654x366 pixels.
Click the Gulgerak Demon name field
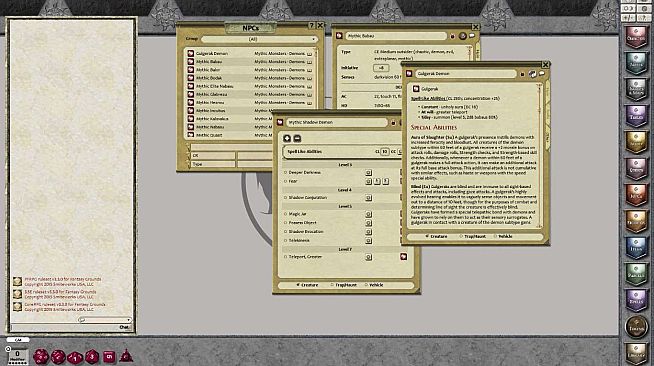click(465, 74)
